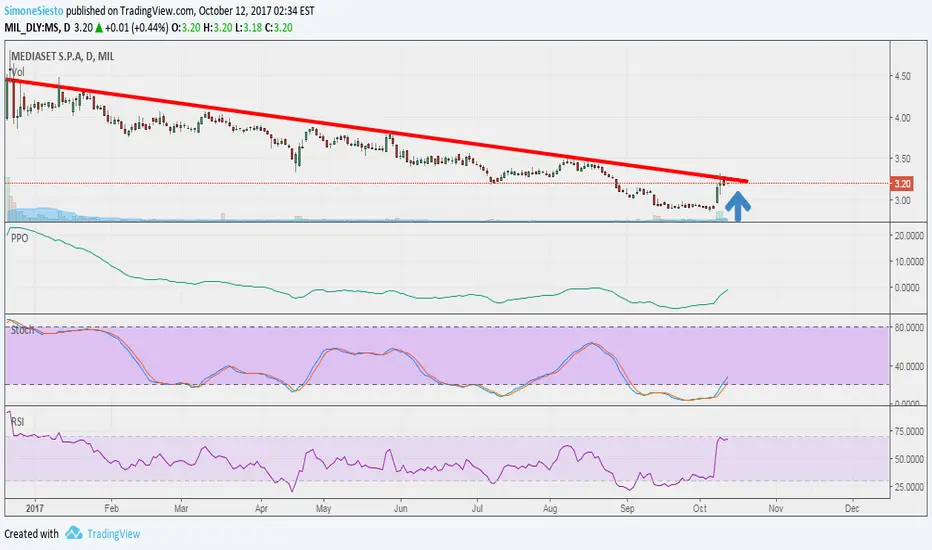Open the TradingView link text
This screenshot has height=550, width=932.
point(114,534)
